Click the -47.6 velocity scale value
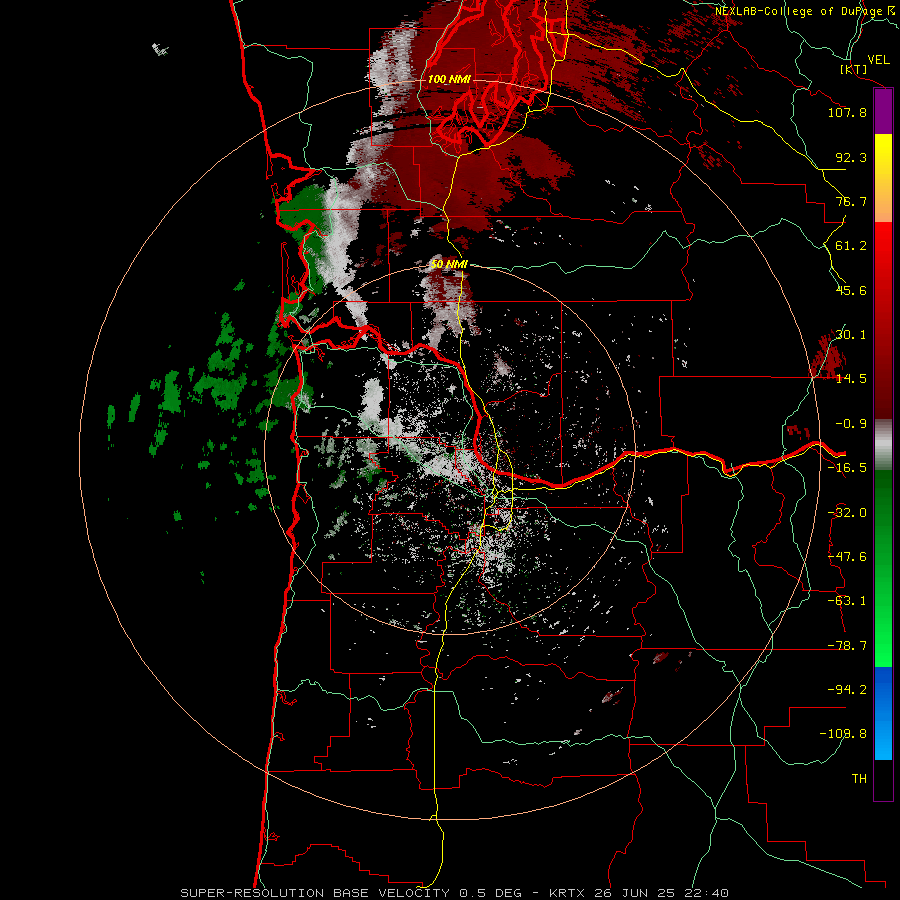 pos(847,557)
